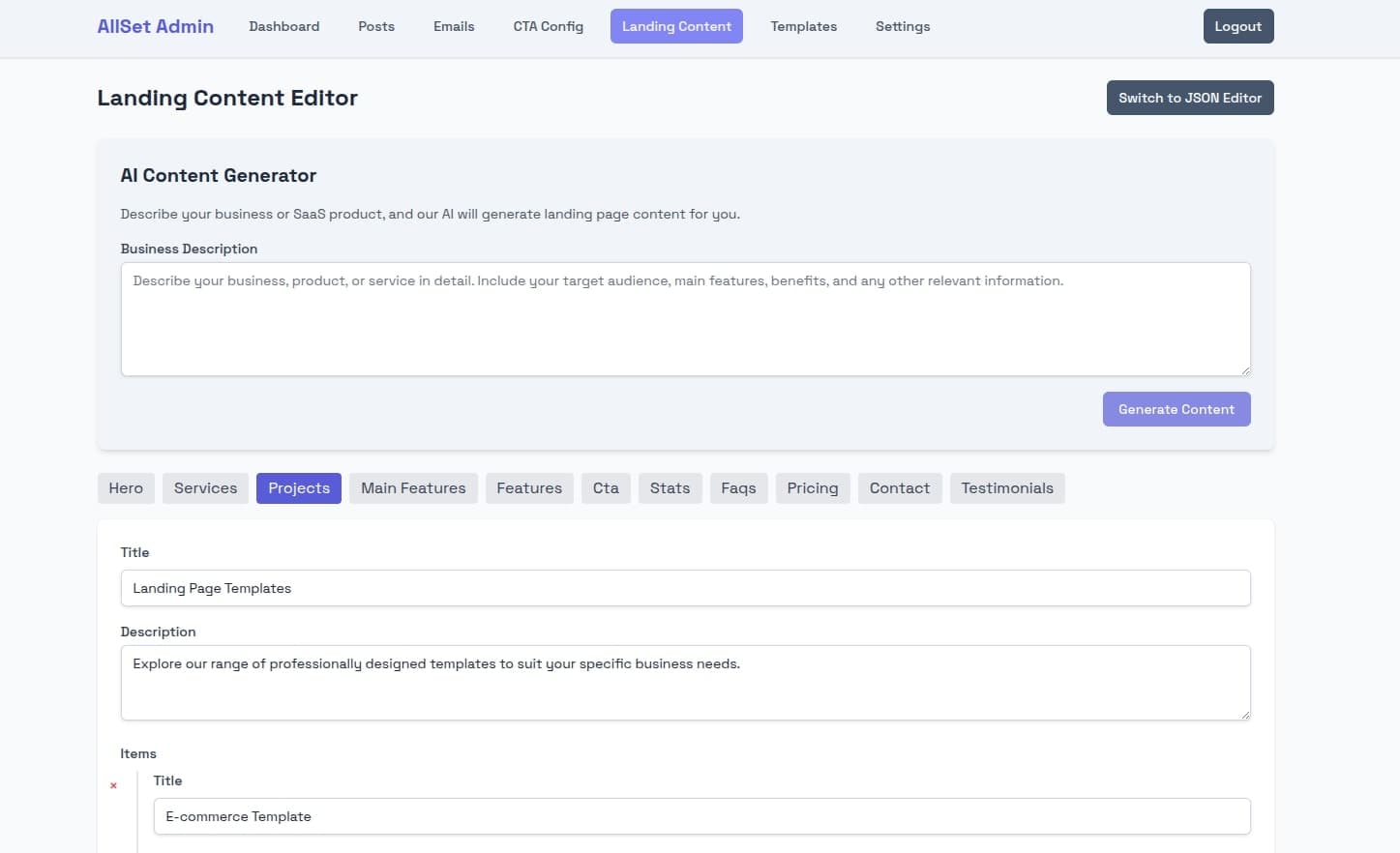Screen dimensions: 1400x853
Task: Switch to the Hero section tab
Action: 126,487
